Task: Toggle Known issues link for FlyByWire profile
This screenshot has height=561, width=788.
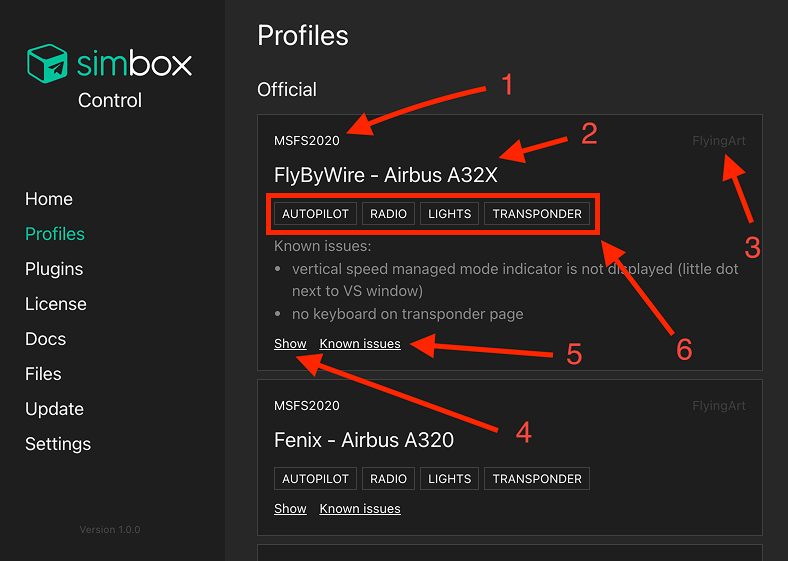Action: [360, 343]
